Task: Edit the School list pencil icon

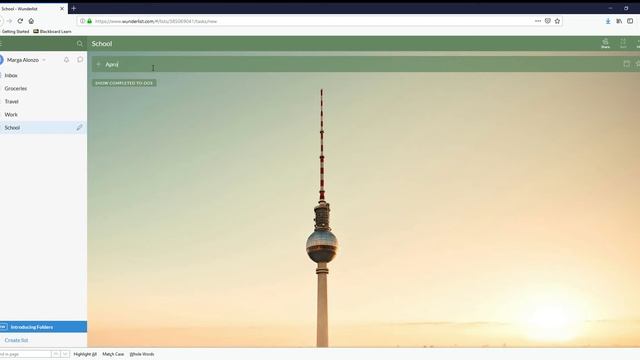Action: tap(80, 127)
